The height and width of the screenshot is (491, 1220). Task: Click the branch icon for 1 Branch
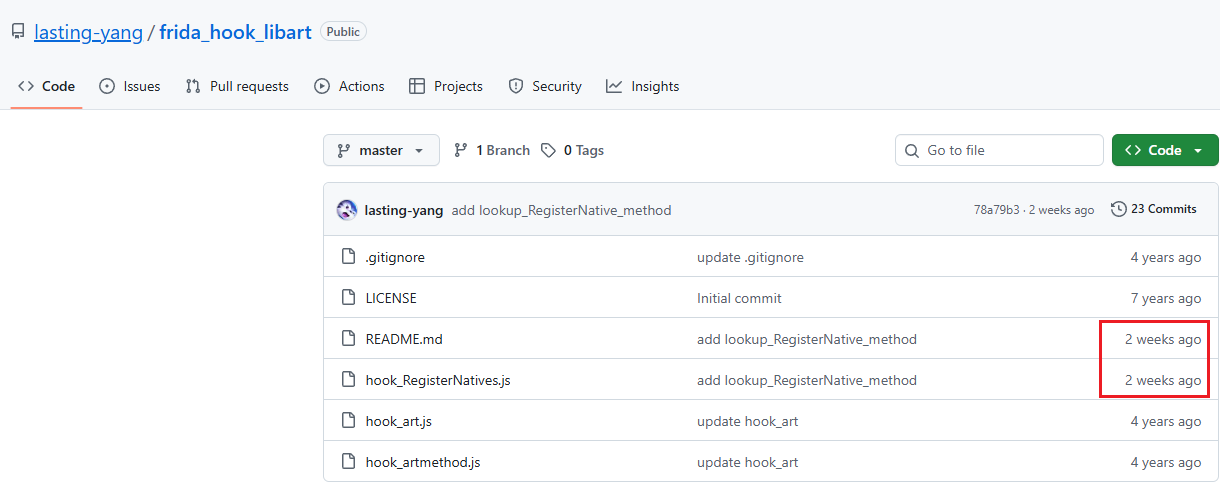click(461, 150)
